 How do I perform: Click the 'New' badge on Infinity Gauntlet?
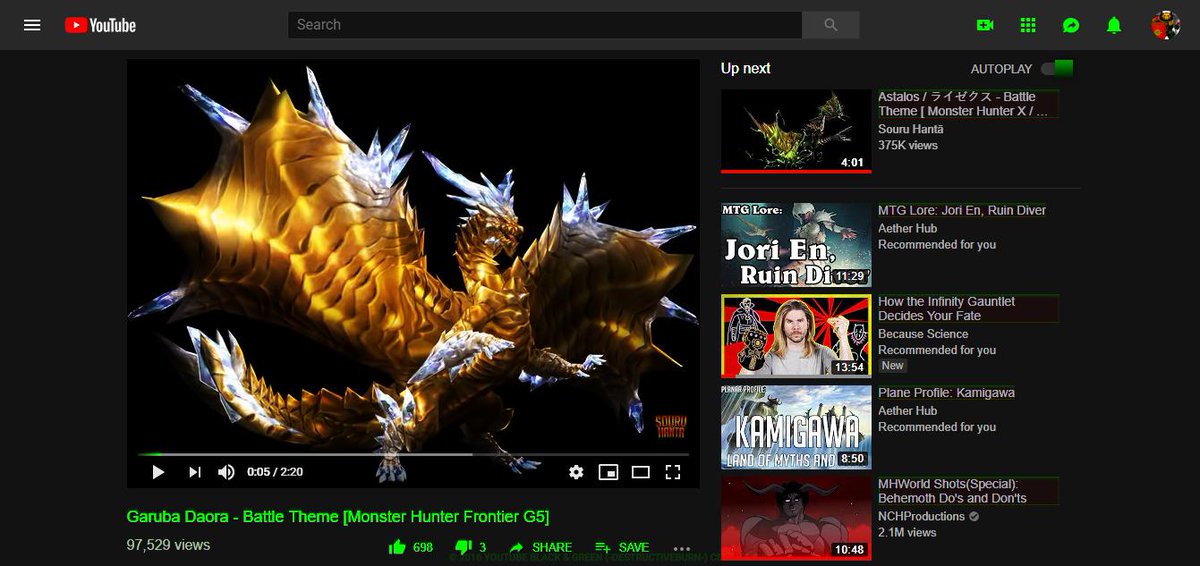892,366
